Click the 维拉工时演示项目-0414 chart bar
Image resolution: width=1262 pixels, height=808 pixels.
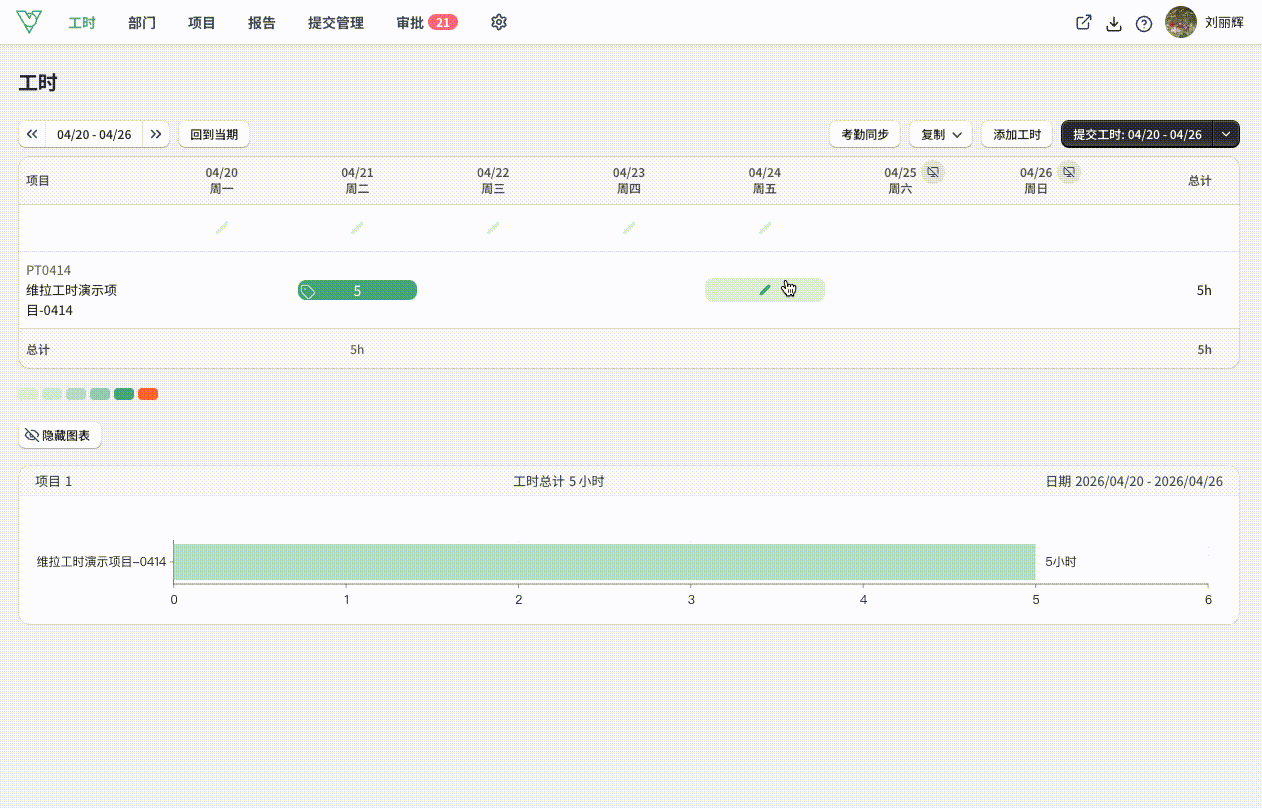604,561
